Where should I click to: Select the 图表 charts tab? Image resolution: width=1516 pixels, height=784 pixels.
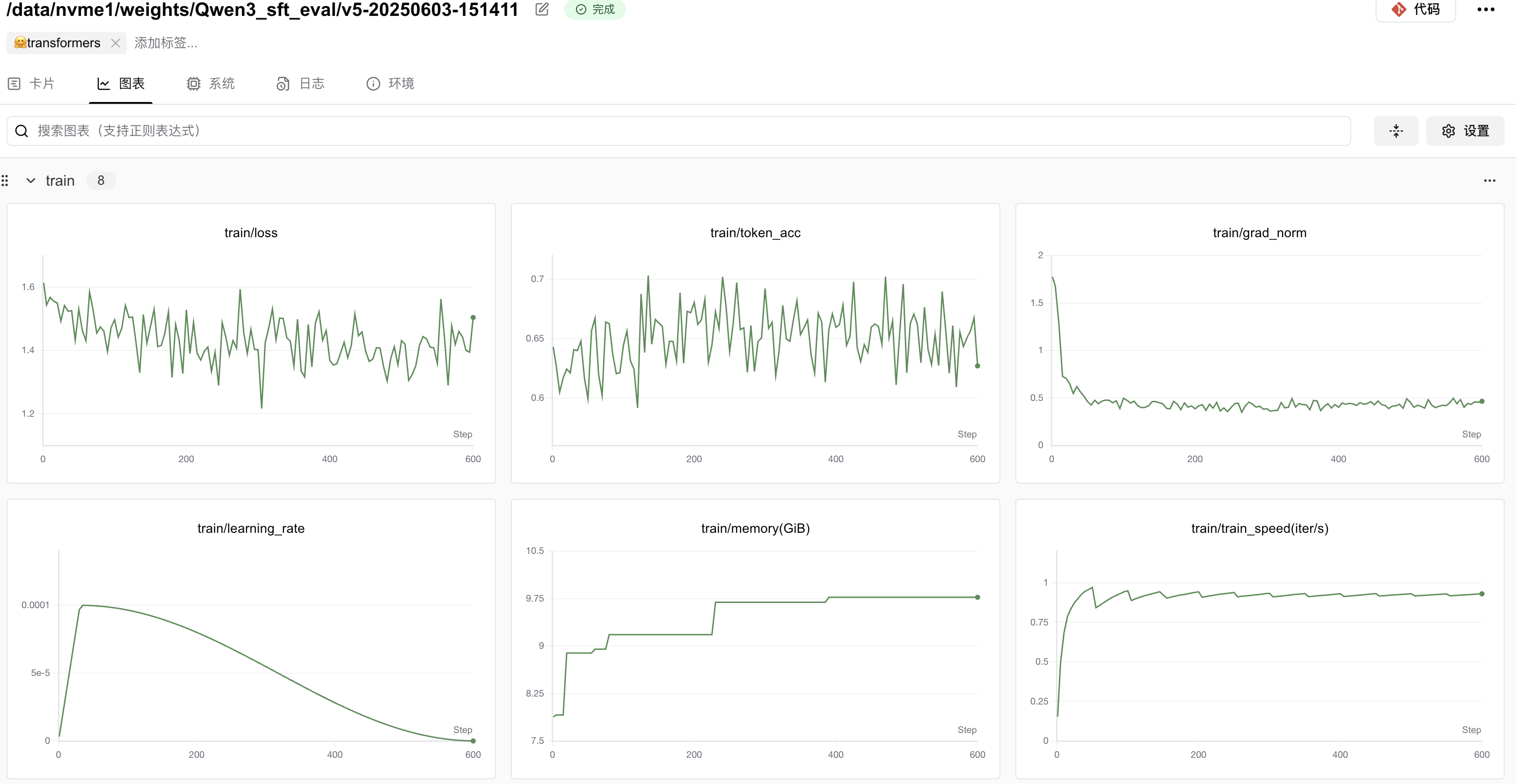coord(121,84)
